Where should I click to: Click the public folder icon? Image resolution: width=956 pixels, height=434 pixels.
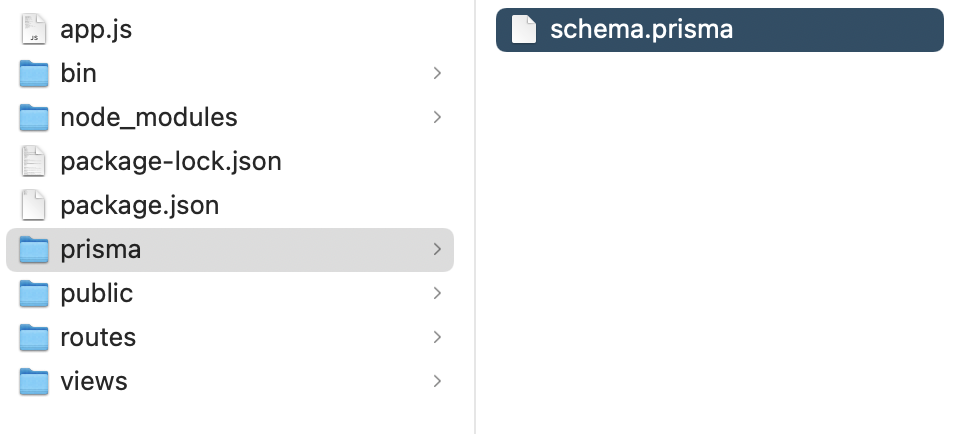point(34,293)
